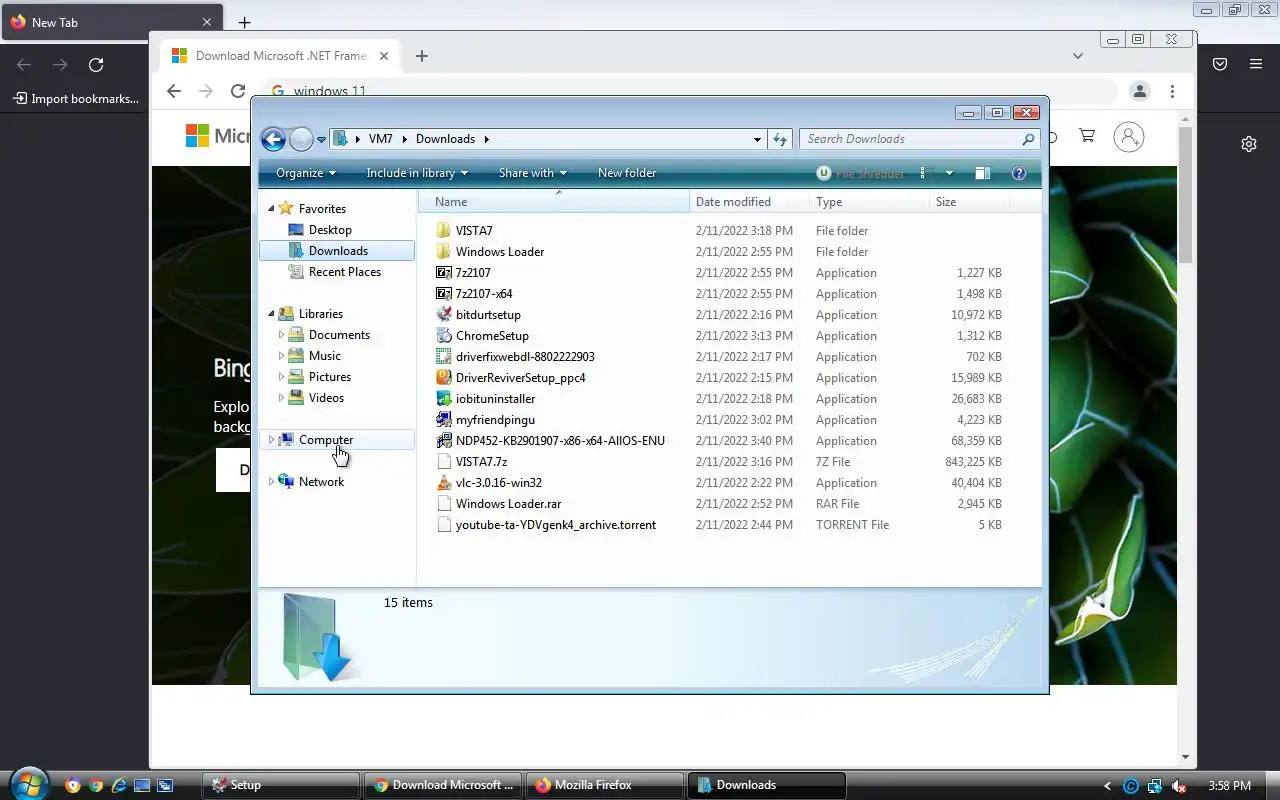Open the address bar history dropdown

757,139
